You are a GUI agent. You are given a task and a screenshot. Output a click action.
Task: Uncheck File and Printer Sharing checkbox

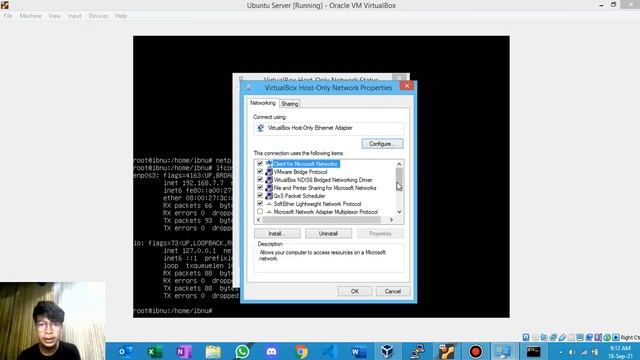click(x=260, y=187)
